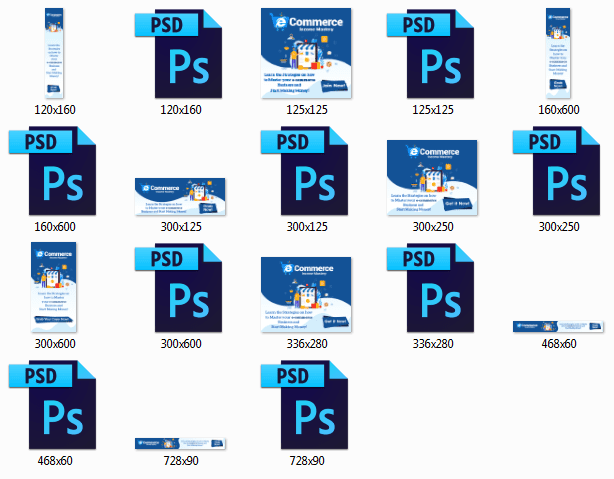Click the 300x600 filename under the image thumbnail
Image resolution: width=614 pixels, height=479 pixels.
pyautogui.click(x=55, y=344)
